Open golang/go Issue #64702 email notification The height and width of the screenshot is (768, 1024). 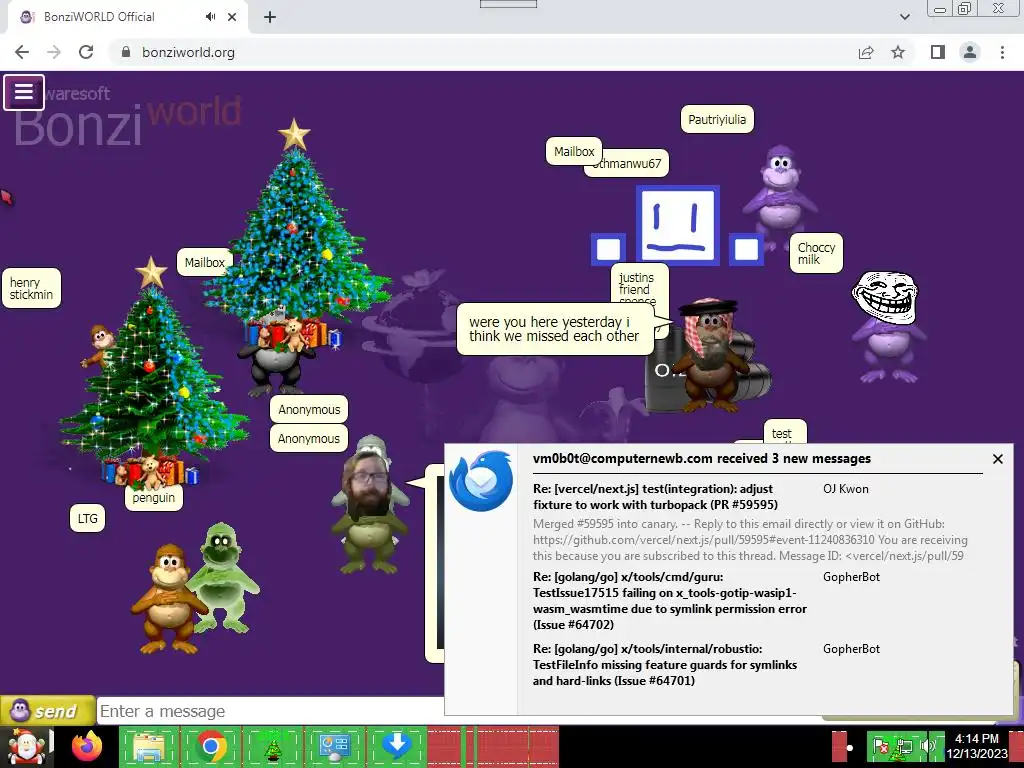click(670, 601)
